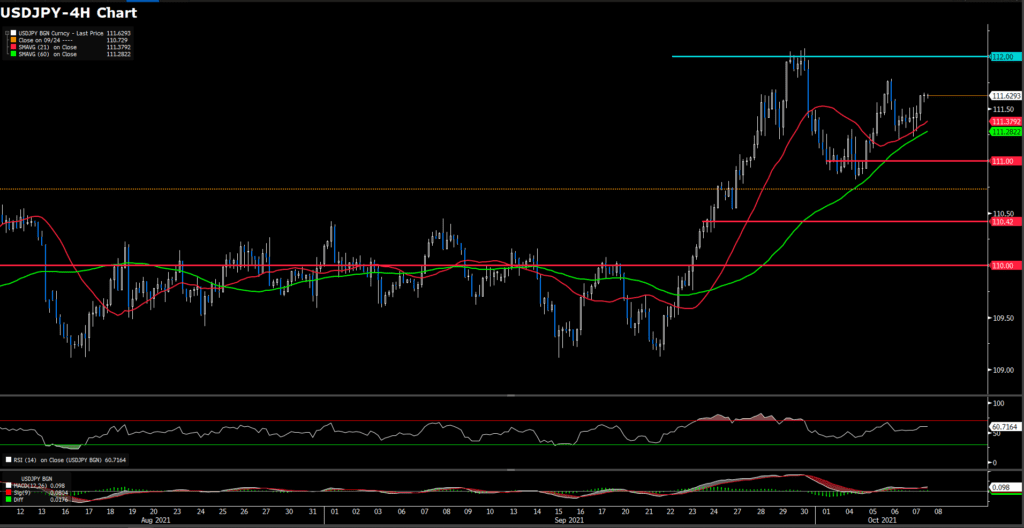The image size is (1024, 528).
Task: Click the 'USDJPY-4H Chart' title
Action: tap(70, 11)
